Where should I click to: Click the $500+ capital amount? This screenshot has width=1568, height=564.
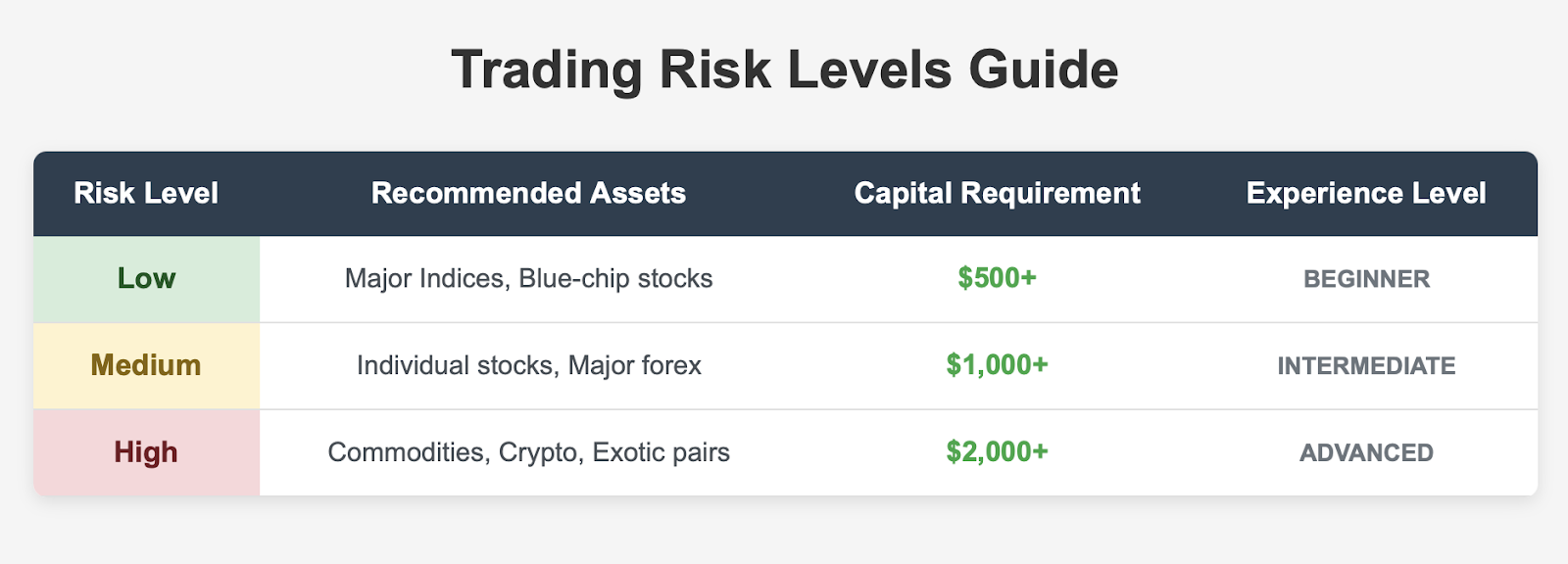coord(997,278)
